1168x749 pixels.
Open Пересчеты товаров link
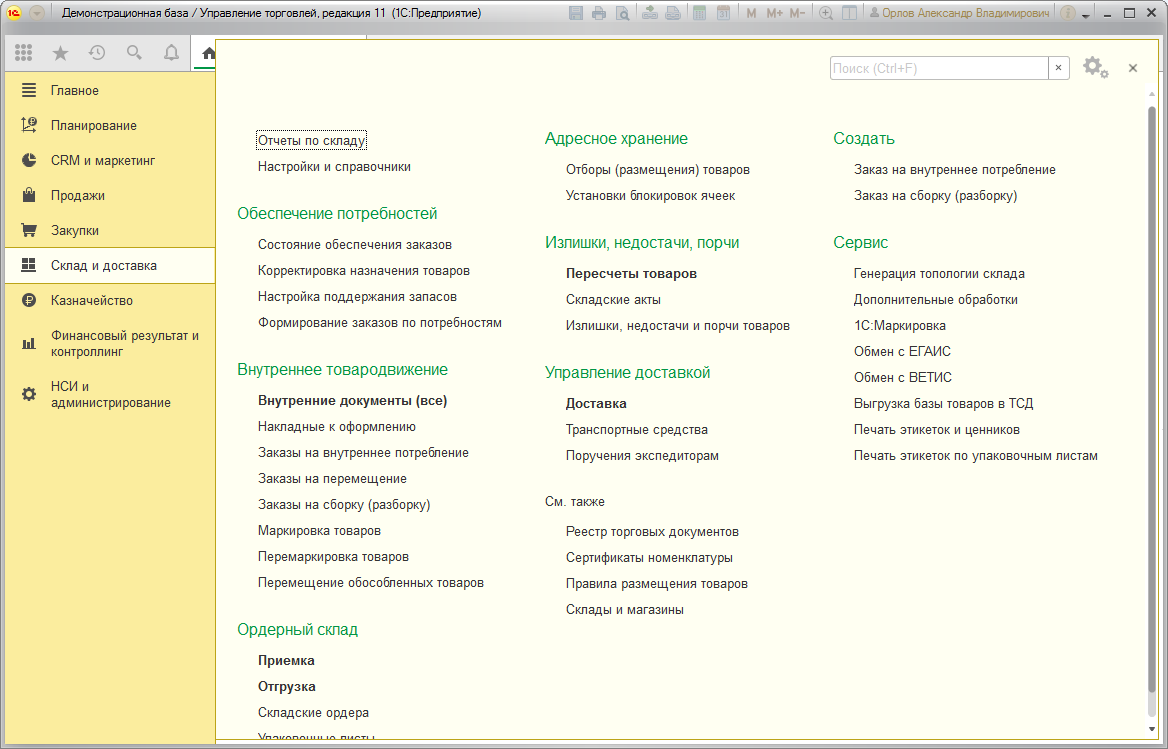point(632,273)
